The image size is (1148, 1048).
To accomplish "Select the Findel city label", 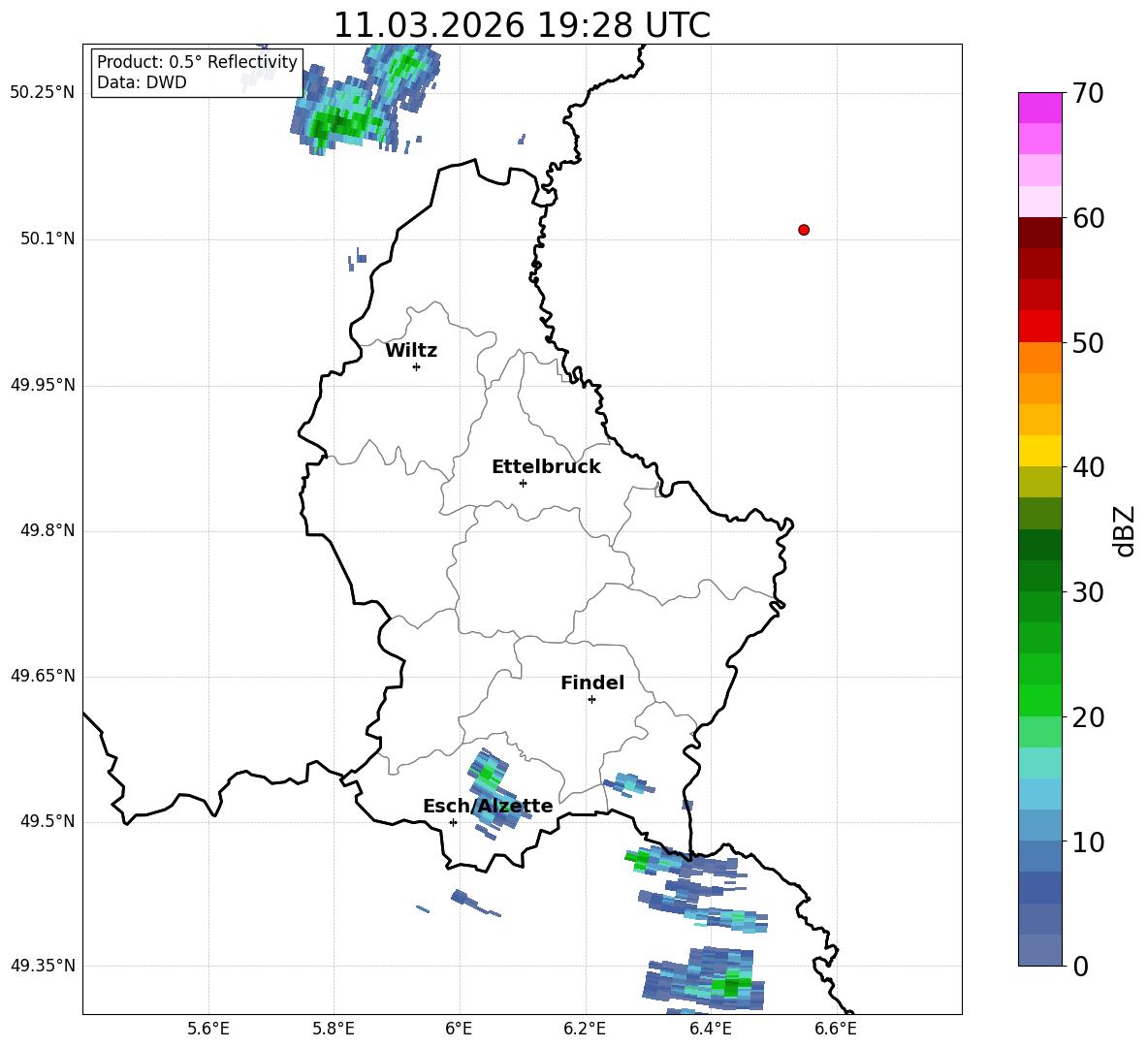I will tap(592, 683).
